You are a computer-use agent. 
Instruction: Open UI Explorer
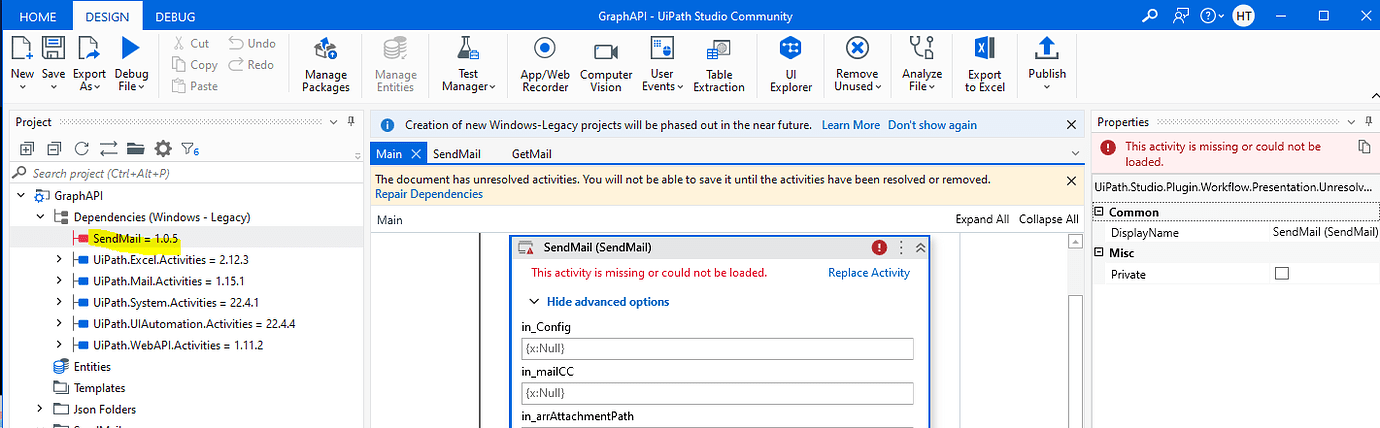pyautogui.click(x=791, y=65)
